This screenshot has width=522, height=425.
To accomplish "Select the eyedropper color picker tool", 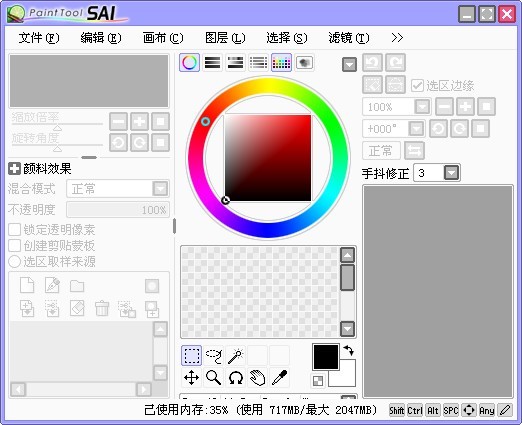I will tap(279, 378).
